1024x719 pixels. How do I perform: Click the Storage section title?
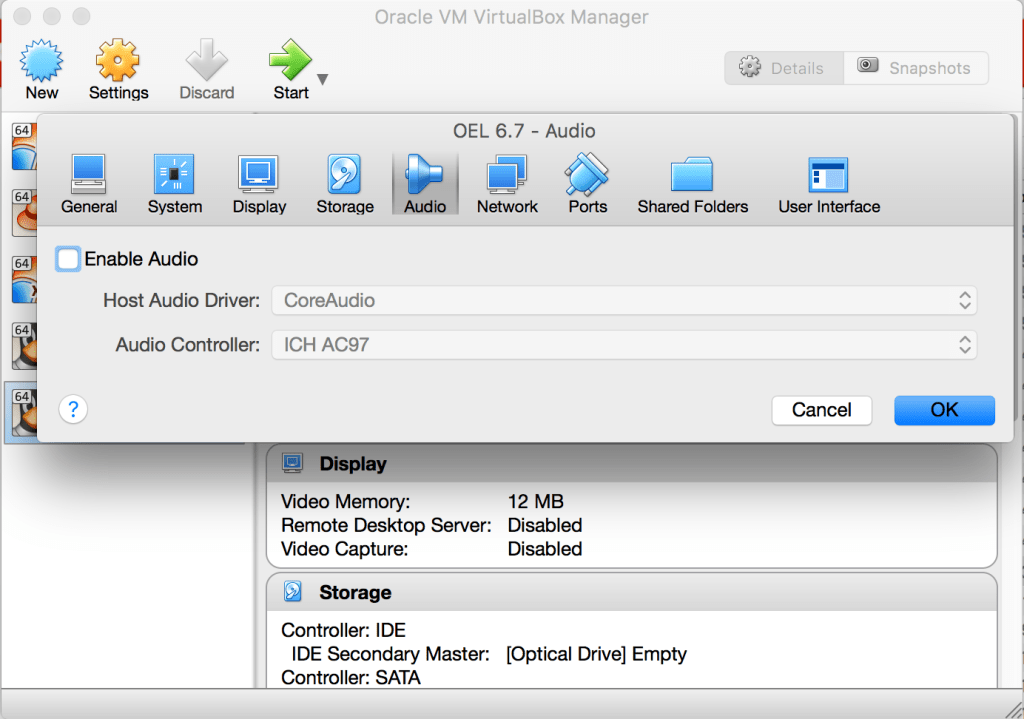355,592
